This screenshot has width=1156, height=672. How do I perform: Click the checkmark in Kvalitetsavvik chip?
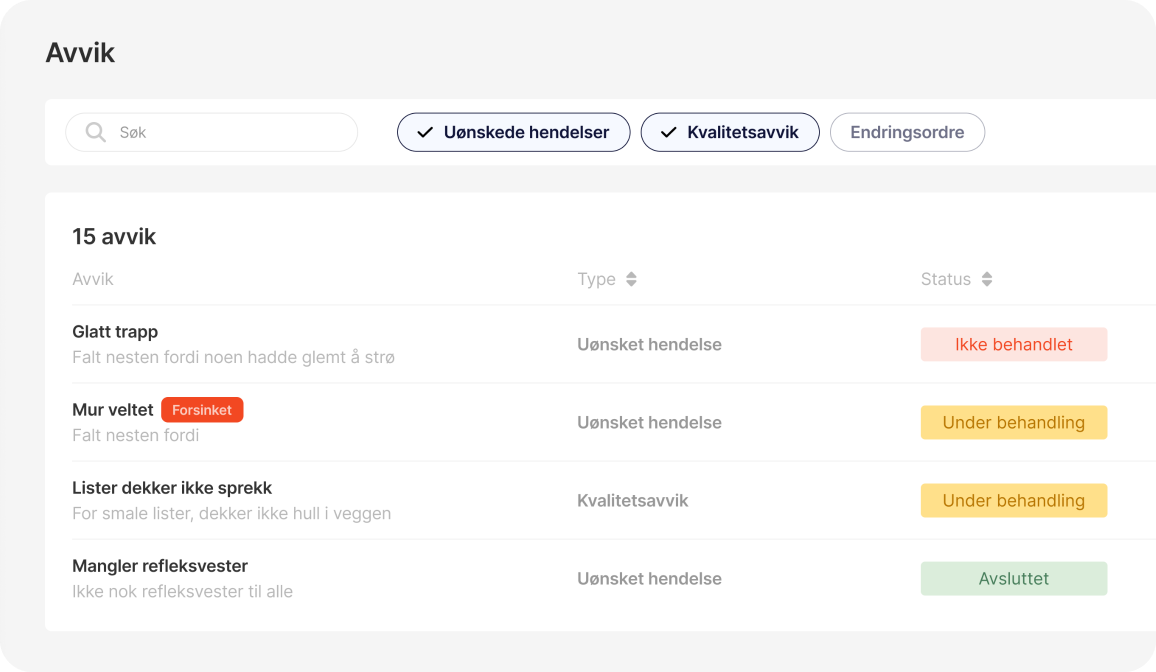(x=668, y=132)
